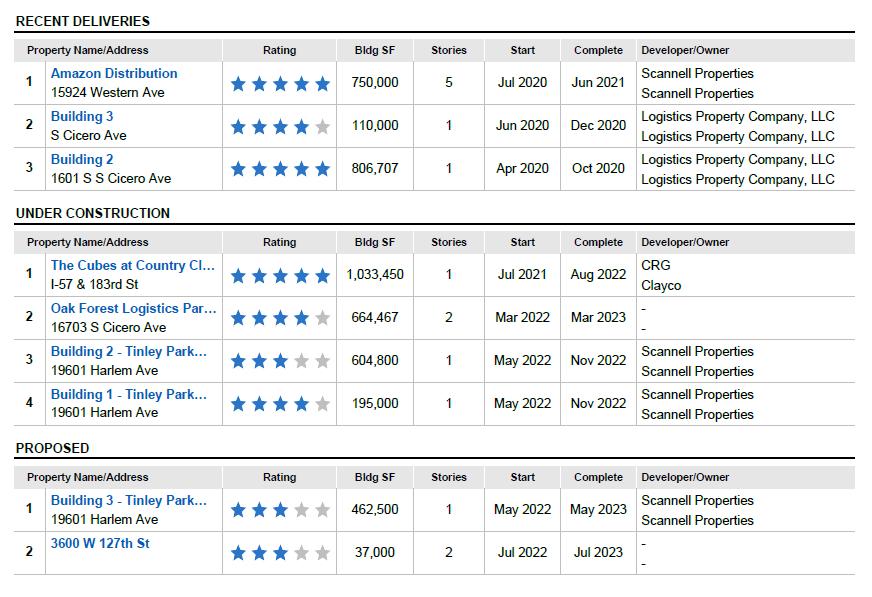The height and width of the screenshot is (597, 872).
Task: Open The Cubes at Country Club link
Action: (x=132, y=265)
